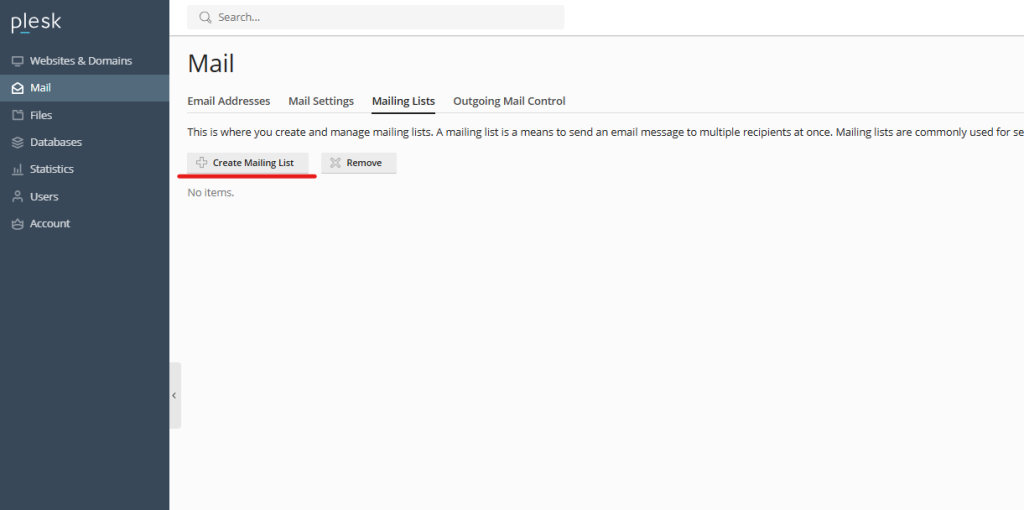Screen dimensions: 1024x510
Task: Open Outgoing Mail Control tab
Action: (x=509, y=101)
